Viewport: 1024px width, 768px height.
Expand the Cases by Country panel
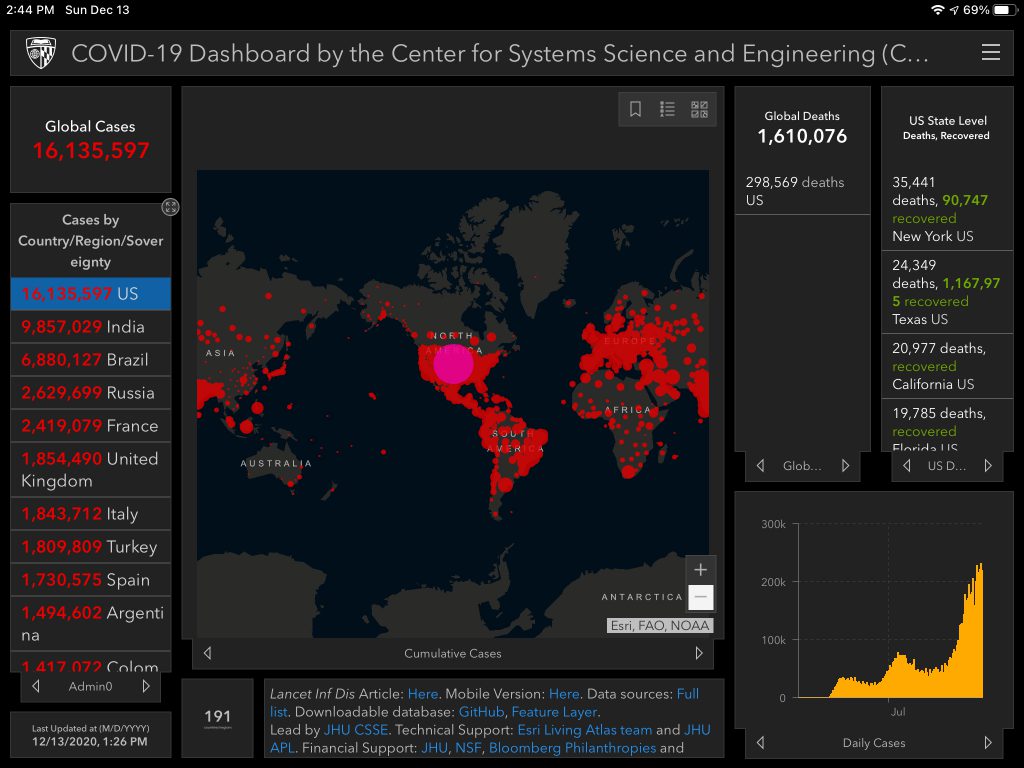[x=171, y=207]
